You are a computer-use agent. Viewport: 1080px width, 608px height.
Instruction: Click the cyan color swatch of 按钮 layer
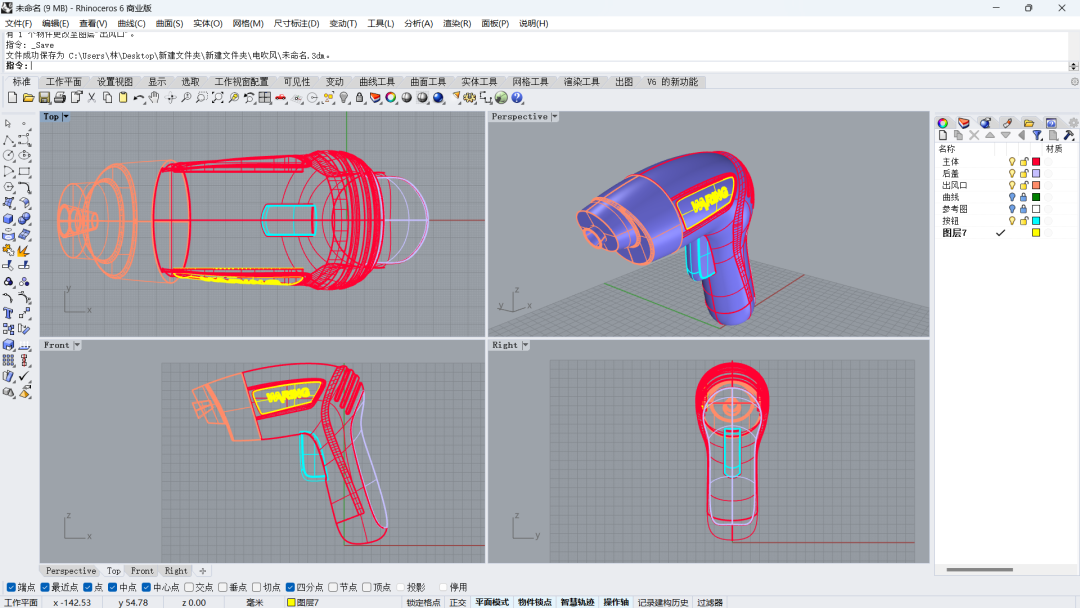point(1036,221)
